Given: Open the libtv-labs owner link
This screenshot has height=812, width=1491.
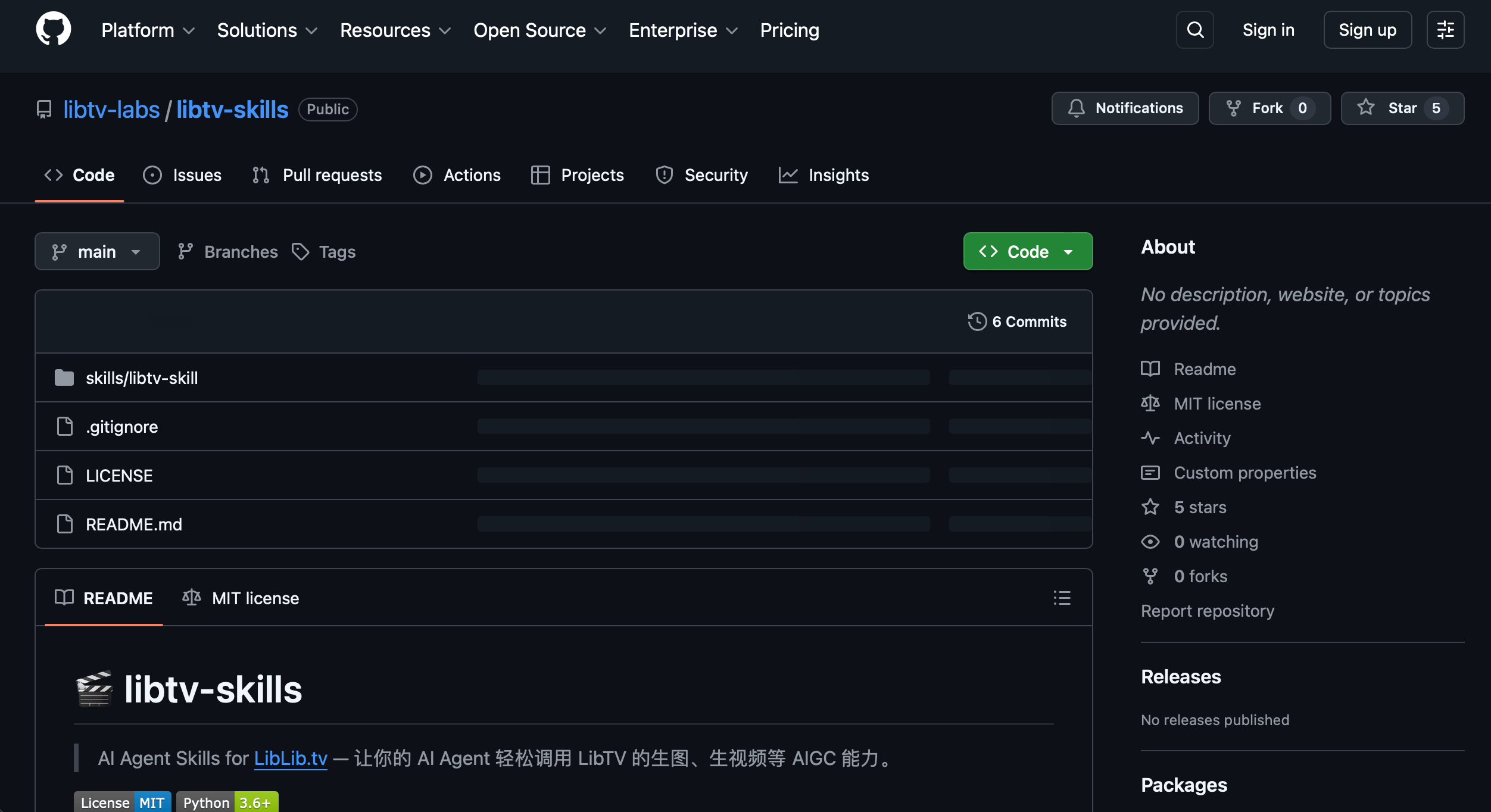Looking at the screenshot, I should point(111,110).
